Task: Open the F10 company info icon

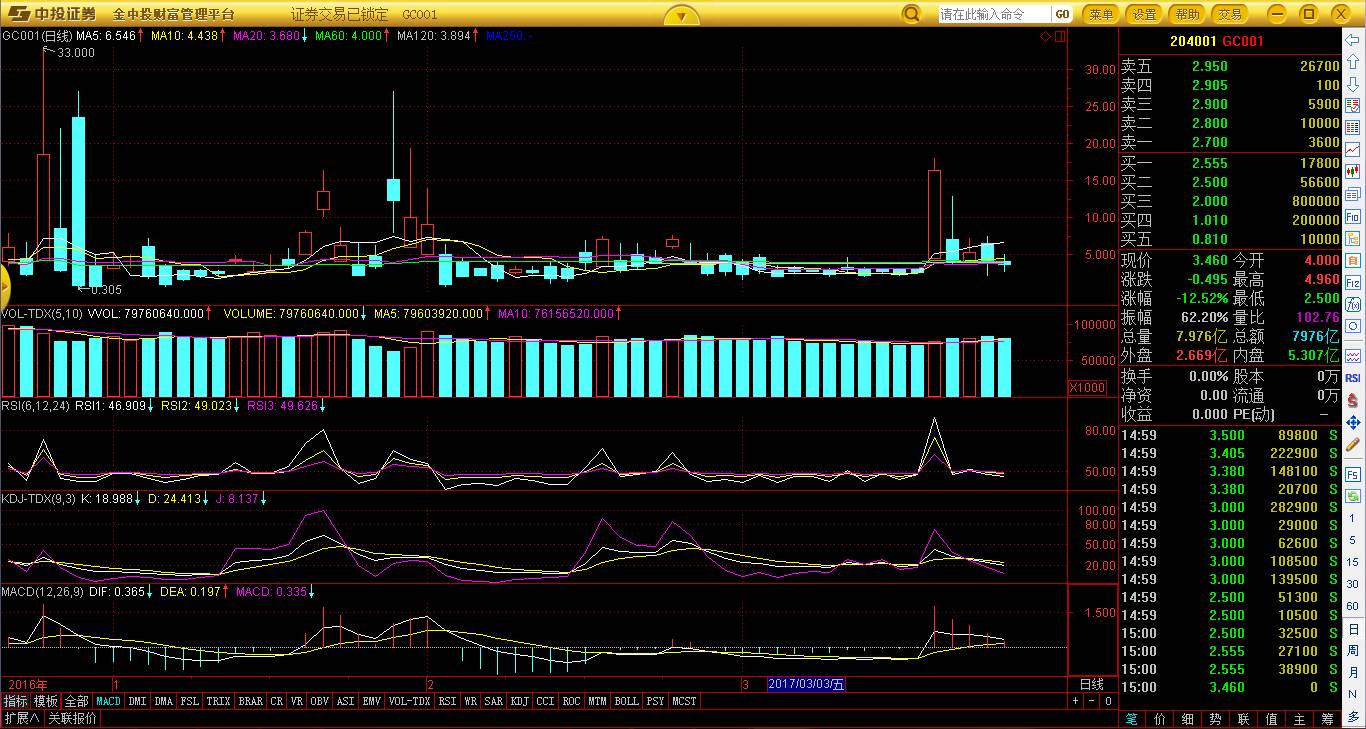Action: tap(1353, 216)
